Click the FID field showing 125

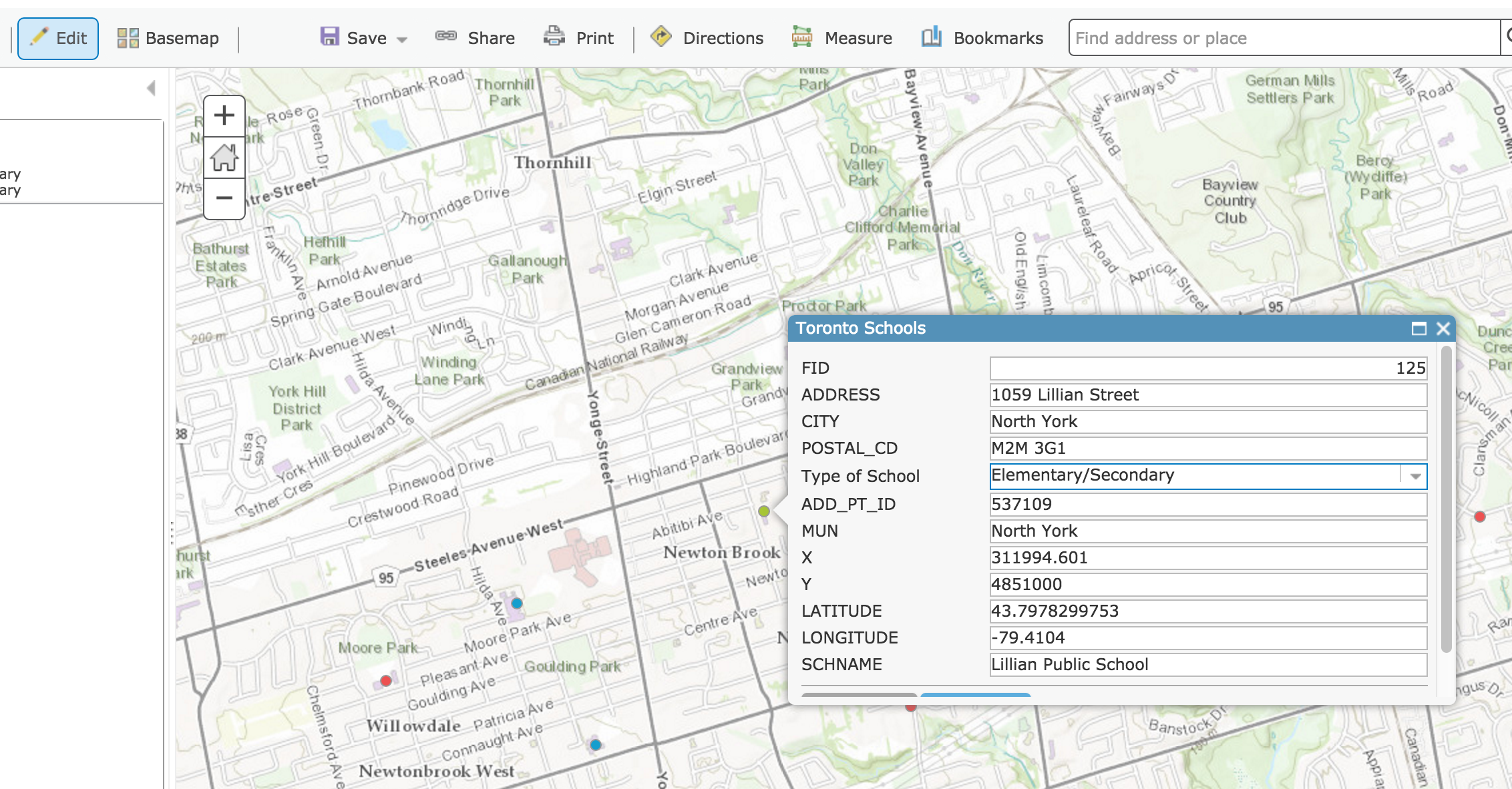[1208, 368]
